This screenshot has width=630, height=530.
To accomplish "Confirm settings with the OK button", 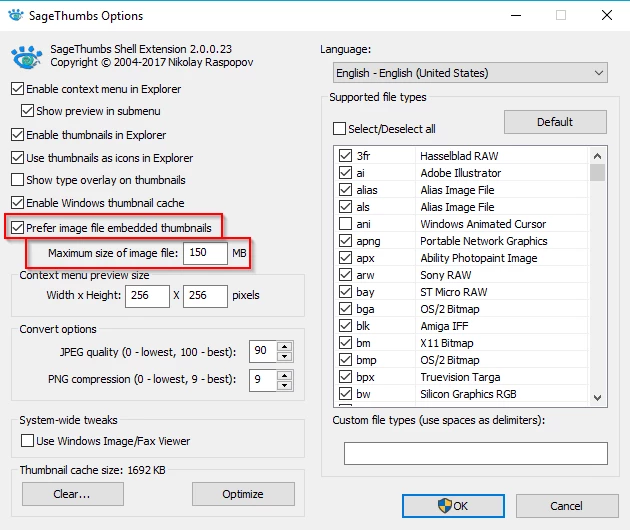I will point(453,506).
